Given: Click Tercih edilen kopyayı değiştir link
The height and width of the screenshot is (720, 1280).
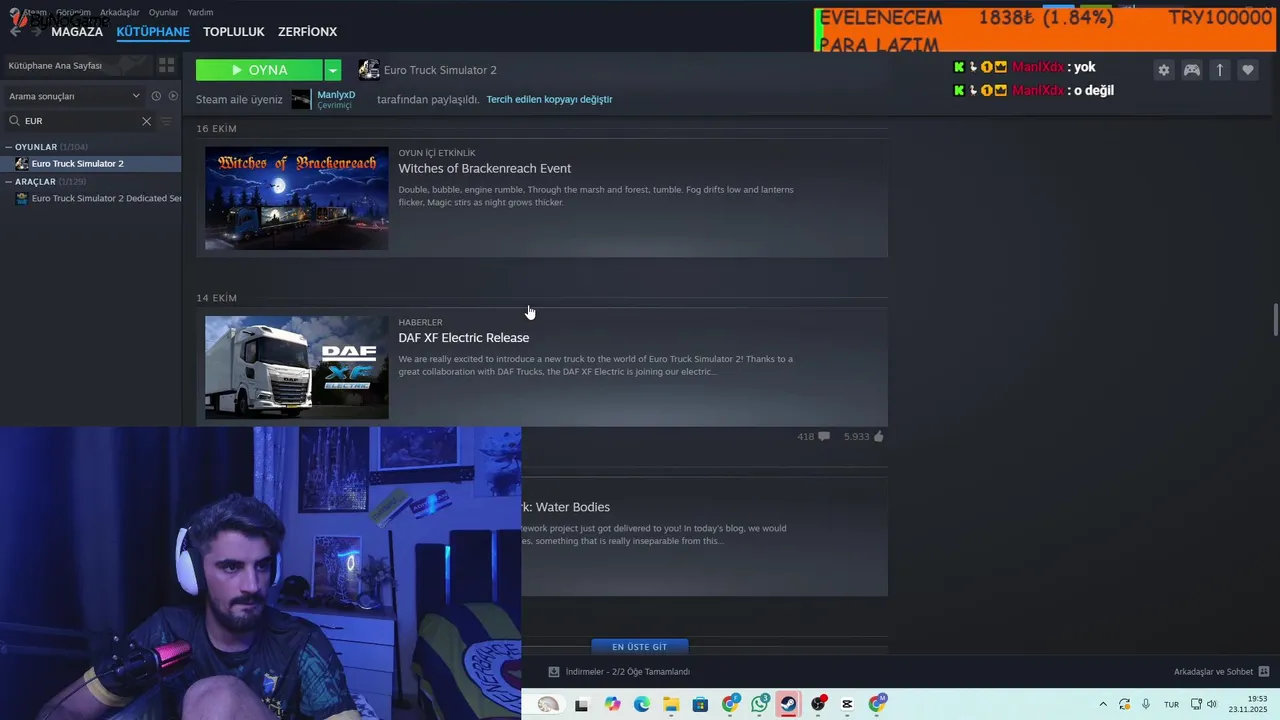Looking at the screenshot, I should click(x=549, y=99).
